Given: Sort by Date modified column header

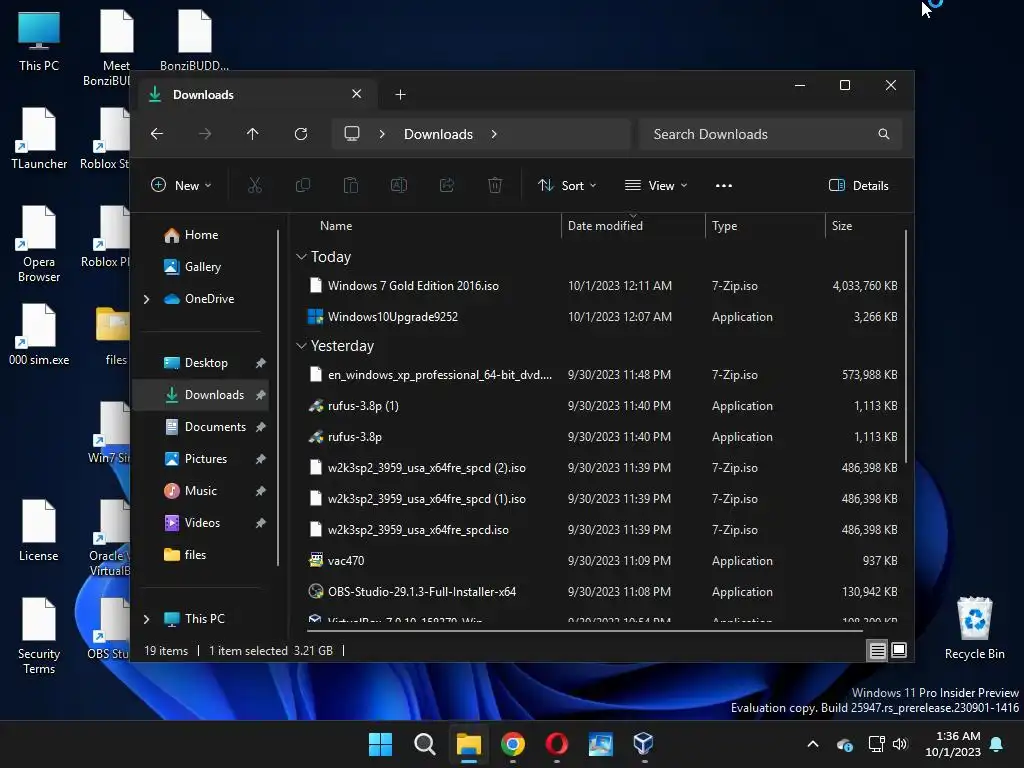Looking at the screenshot, I should tap(605, 226).
